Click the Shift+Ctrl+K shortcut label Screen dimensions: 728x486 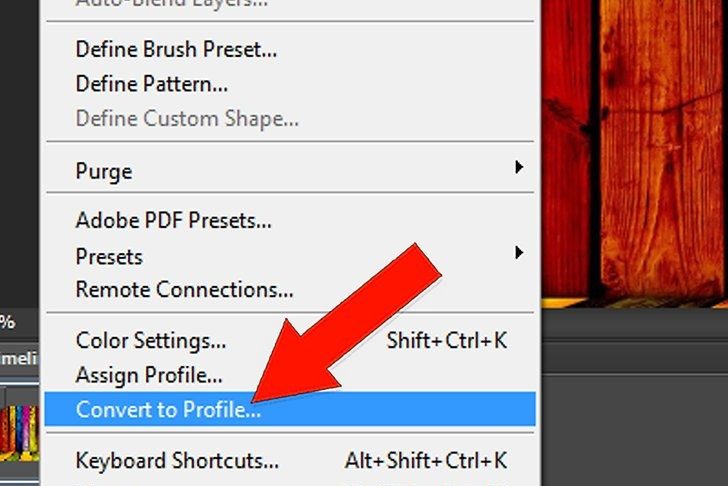[447, 341]
